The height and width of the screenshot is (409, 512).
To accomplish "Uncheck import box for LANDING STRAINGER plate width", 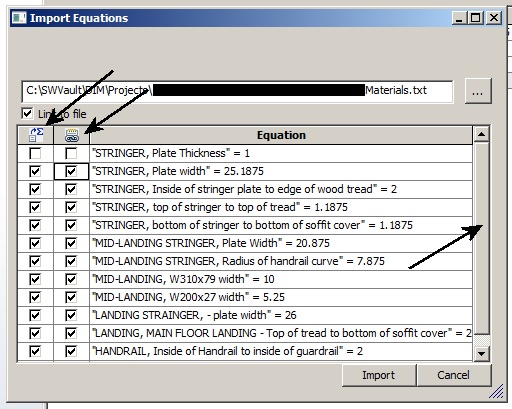I will [x=35, y=315].
